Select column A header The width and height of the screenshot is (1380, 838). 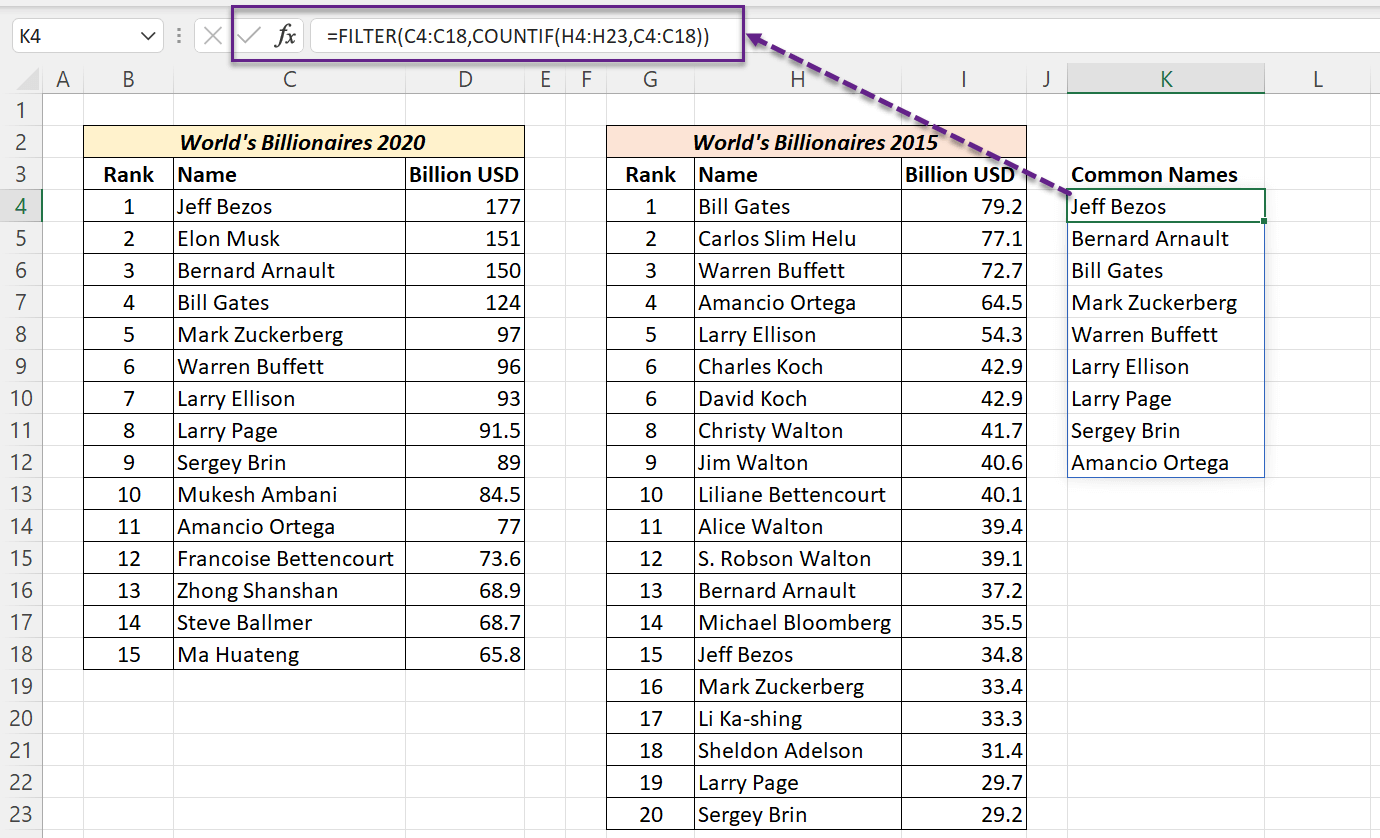tap(63, 79)
